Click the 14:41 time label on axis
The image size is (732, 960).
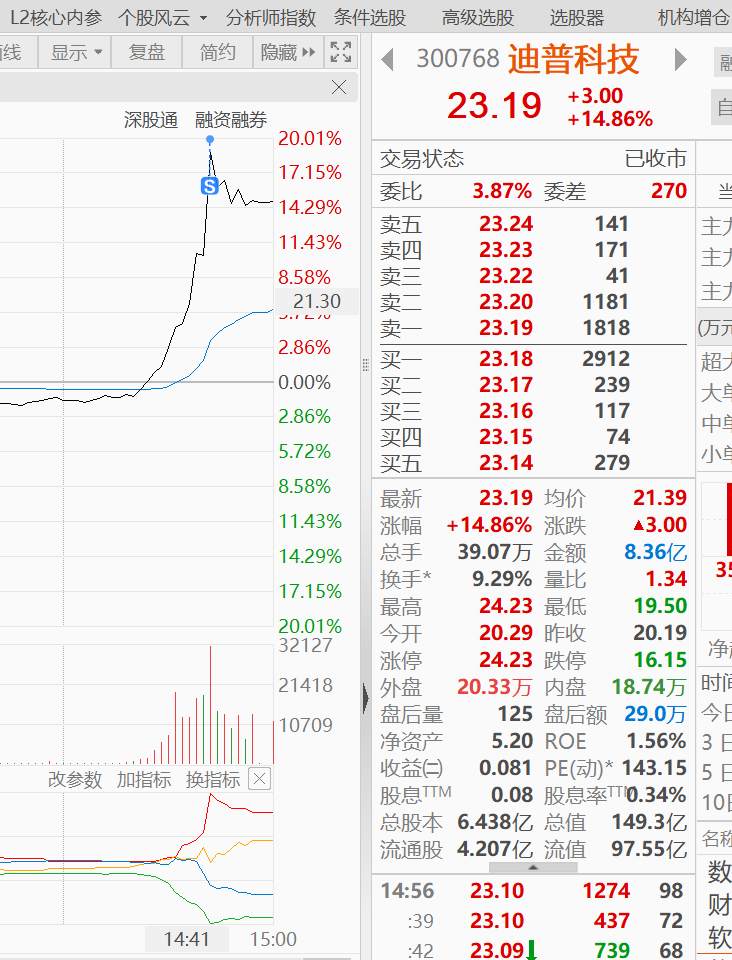[x=187, y=939]
